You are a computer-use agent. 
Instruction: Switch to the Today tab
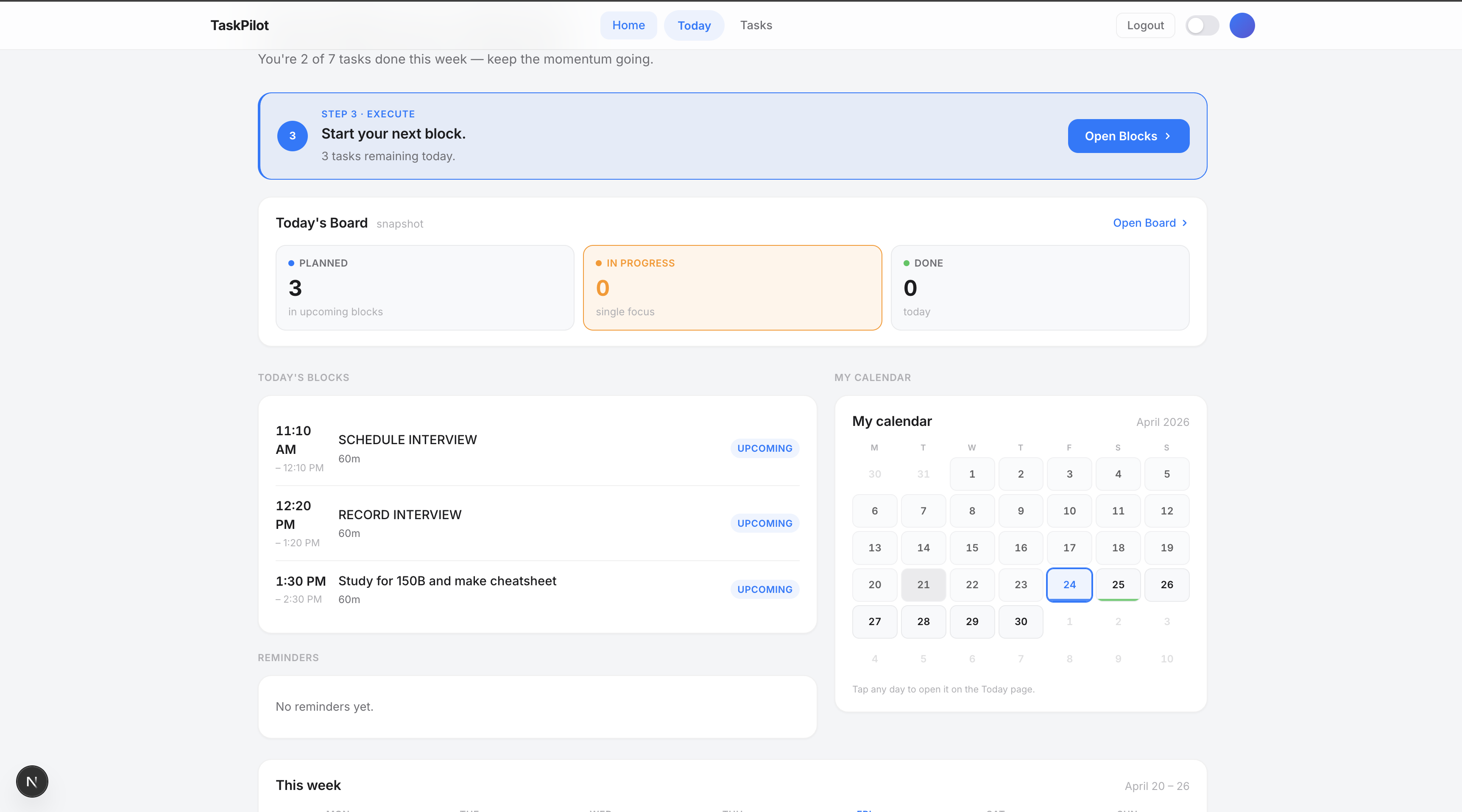[x=694, y=25]
